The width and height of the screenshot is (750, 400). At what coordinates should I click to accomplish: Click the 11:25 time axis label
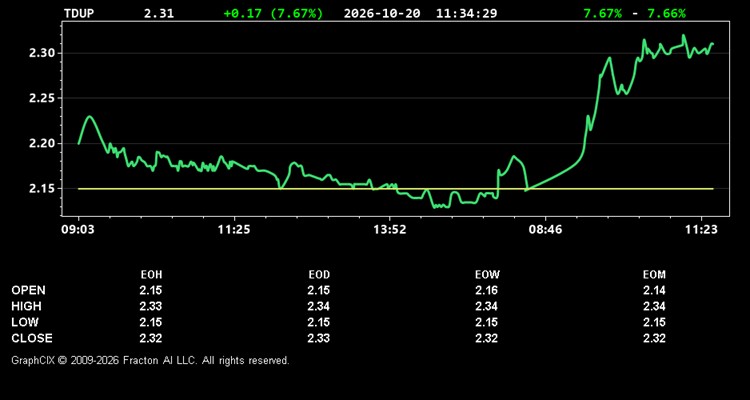234,230
